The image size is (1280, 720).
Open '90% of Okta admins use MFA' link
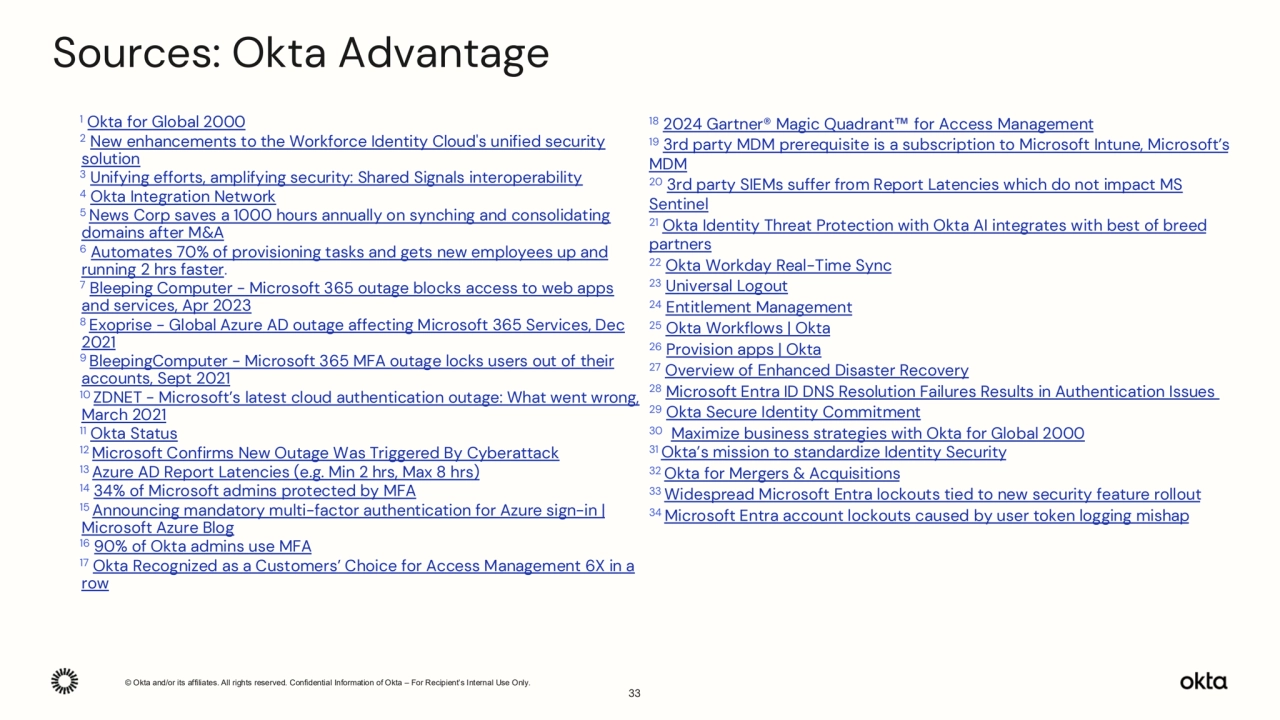(x=202, y=546)
